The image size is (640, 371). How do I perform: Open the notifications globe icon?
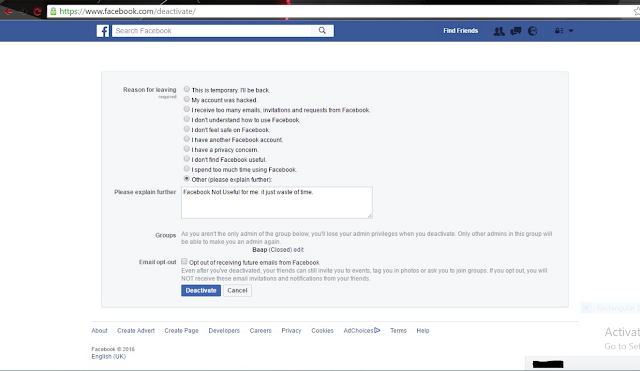533,31
